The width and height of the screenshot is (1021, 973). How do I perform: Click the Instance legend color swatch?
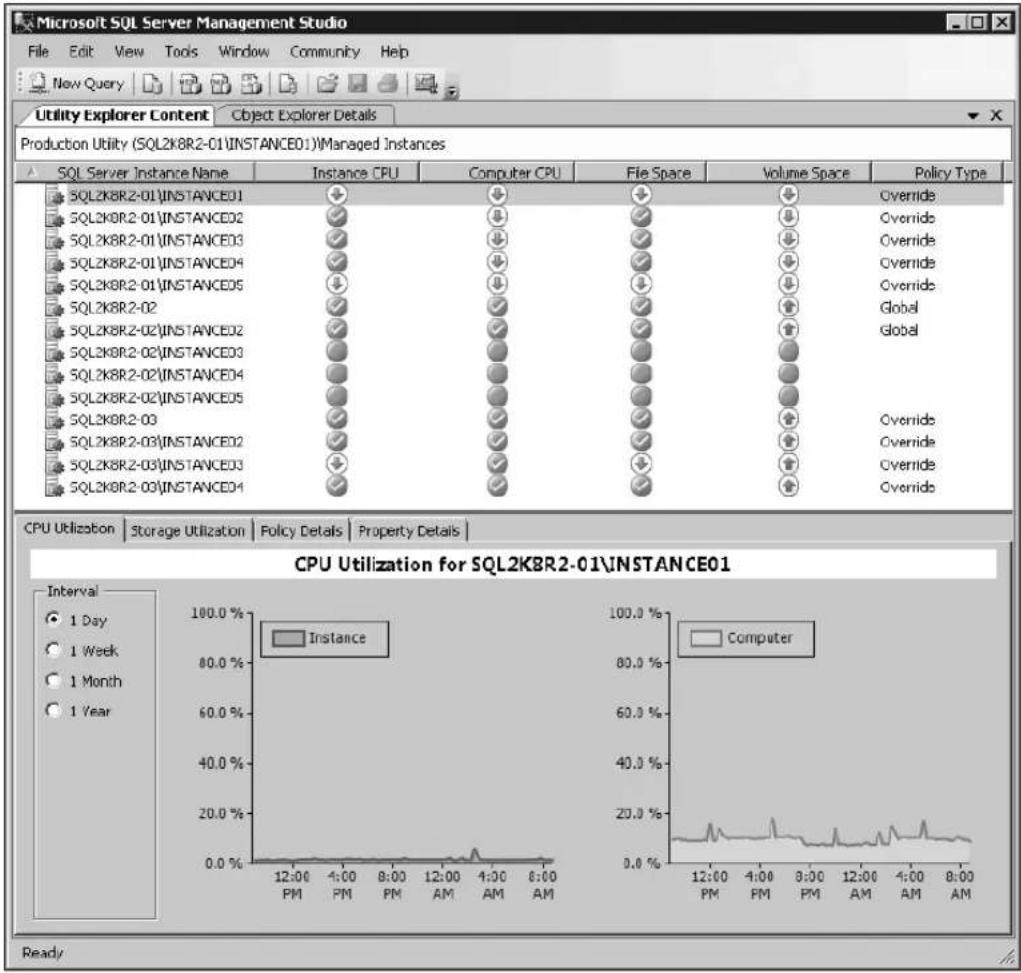[288, 638]
